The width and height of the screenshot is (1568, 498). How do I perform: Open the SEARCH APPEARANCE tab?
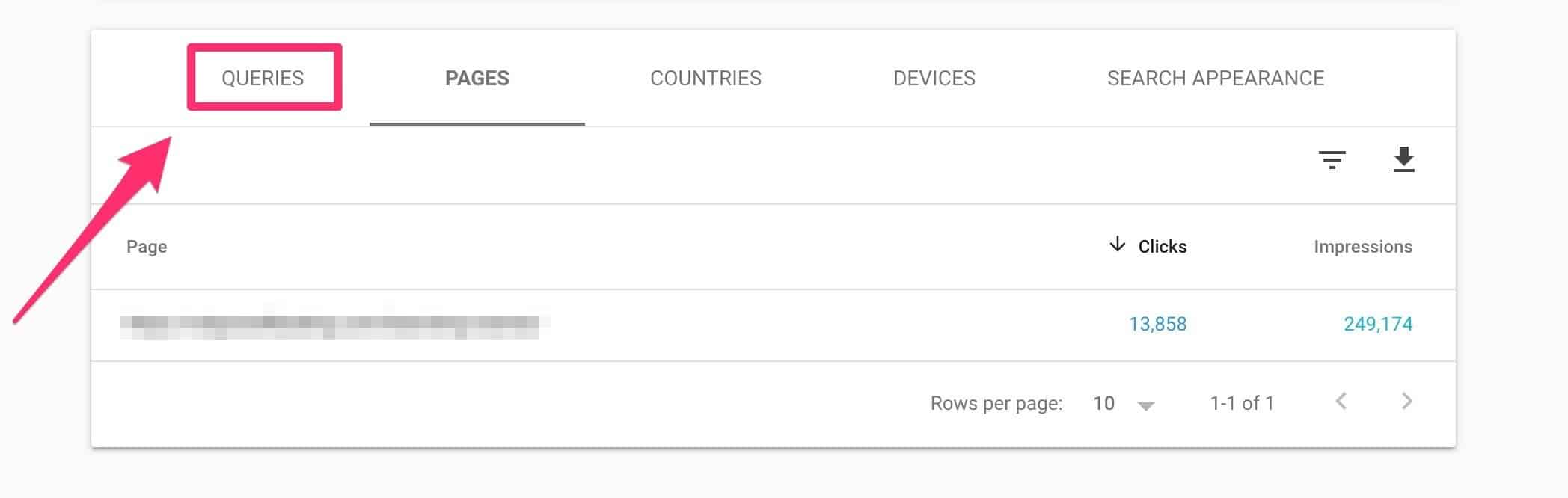click(1216, 78)
